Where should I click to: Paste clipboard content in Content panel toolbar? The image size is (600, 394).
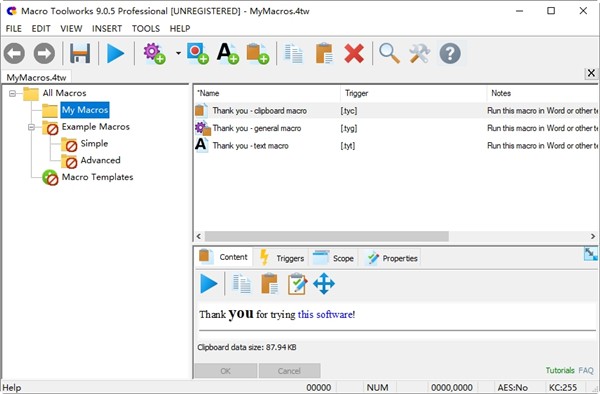(x=269, y=284)
